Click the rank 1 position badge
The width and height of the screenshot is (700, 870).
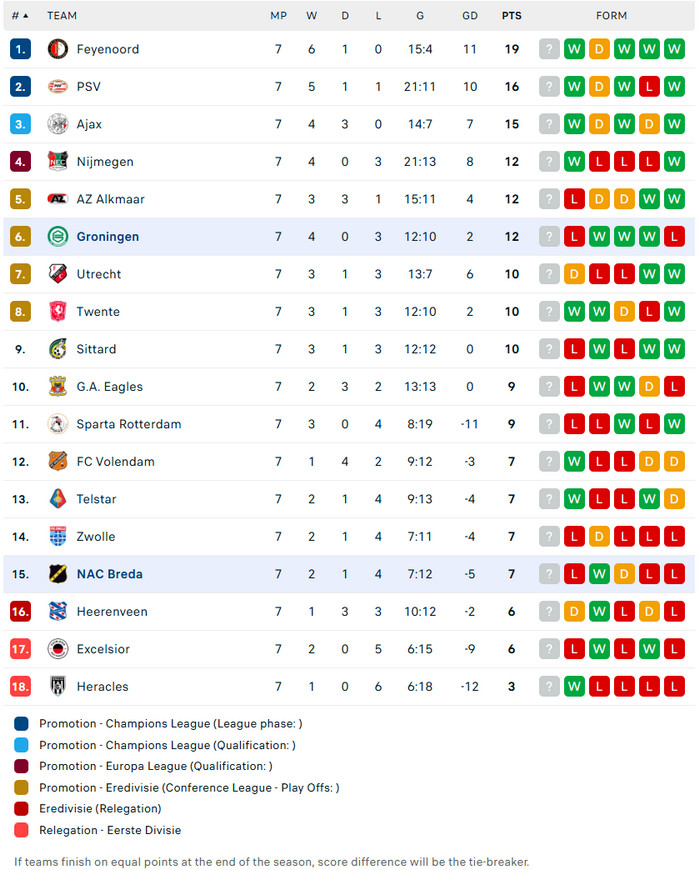[22, 49]
